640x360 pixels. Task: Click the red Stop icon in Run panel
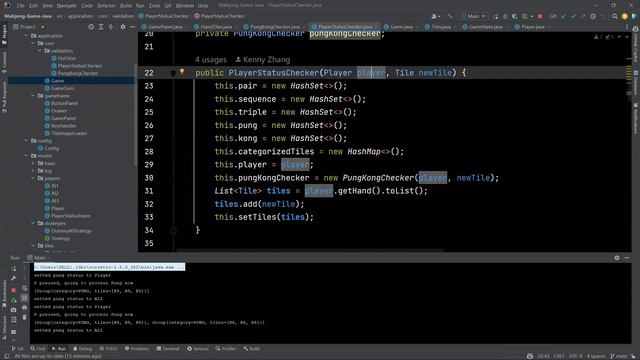click(13, 290)
